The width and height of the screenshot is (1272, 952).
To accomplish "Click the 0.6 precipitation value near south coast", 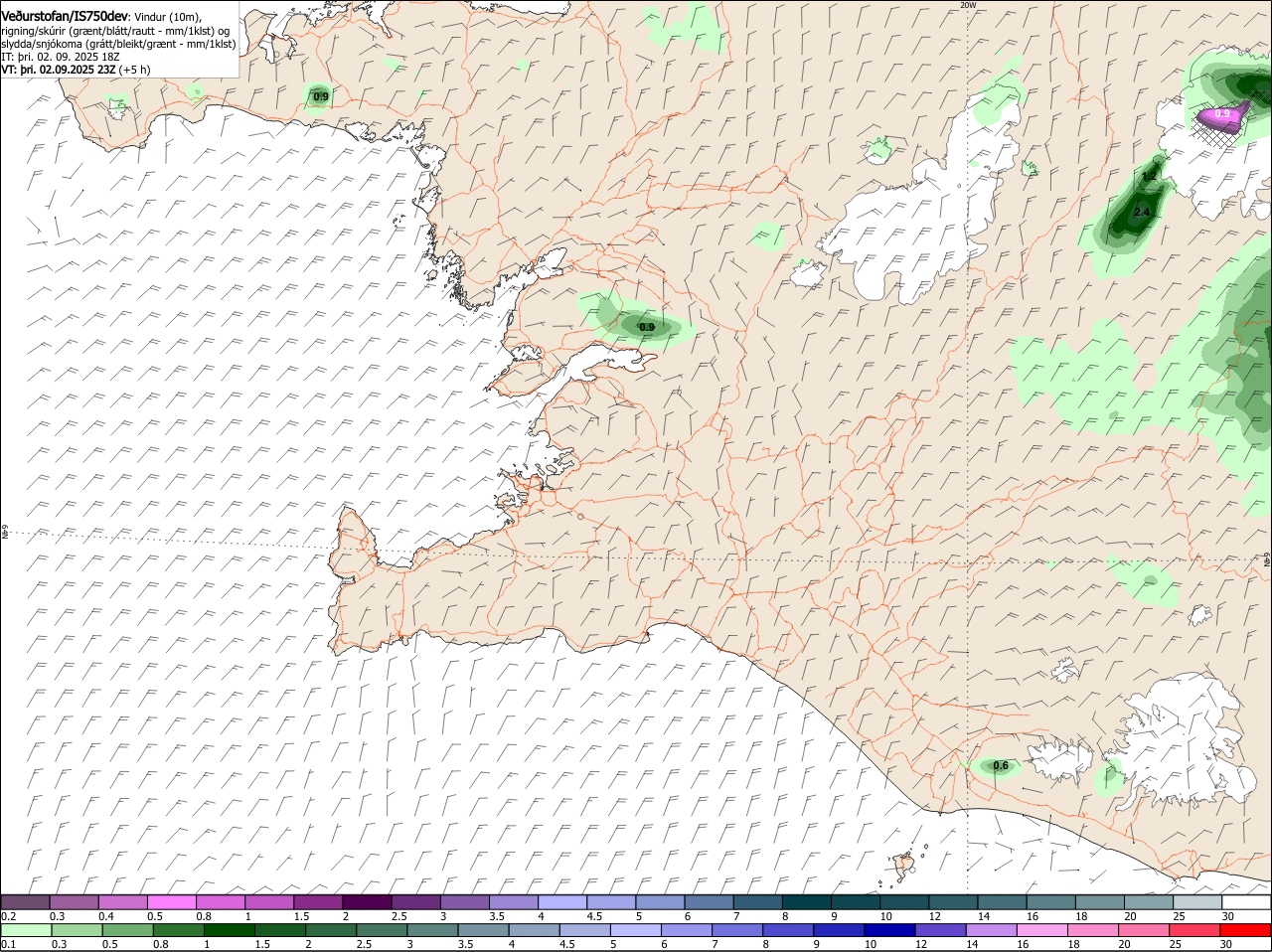I will pyautogui.click(x=1001, y=766).
